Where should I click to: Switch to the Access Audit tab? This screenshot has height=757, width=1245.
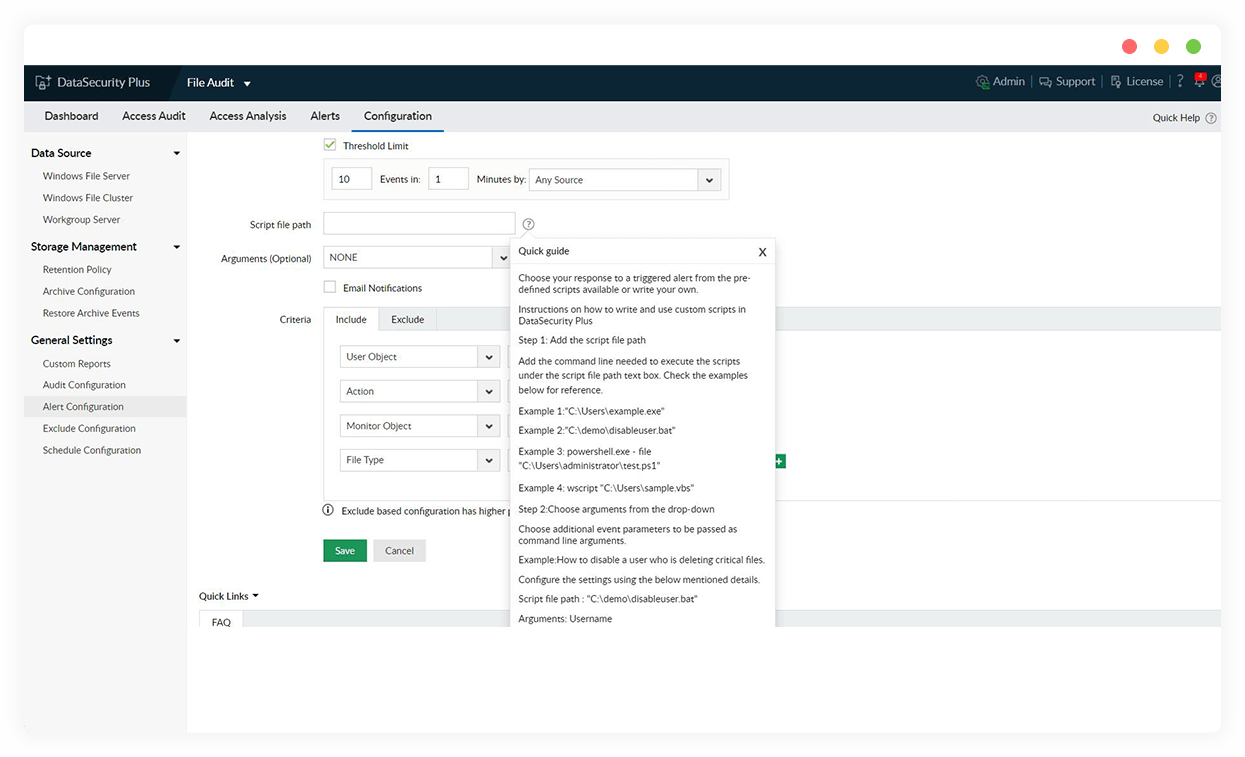pos(154,116)
